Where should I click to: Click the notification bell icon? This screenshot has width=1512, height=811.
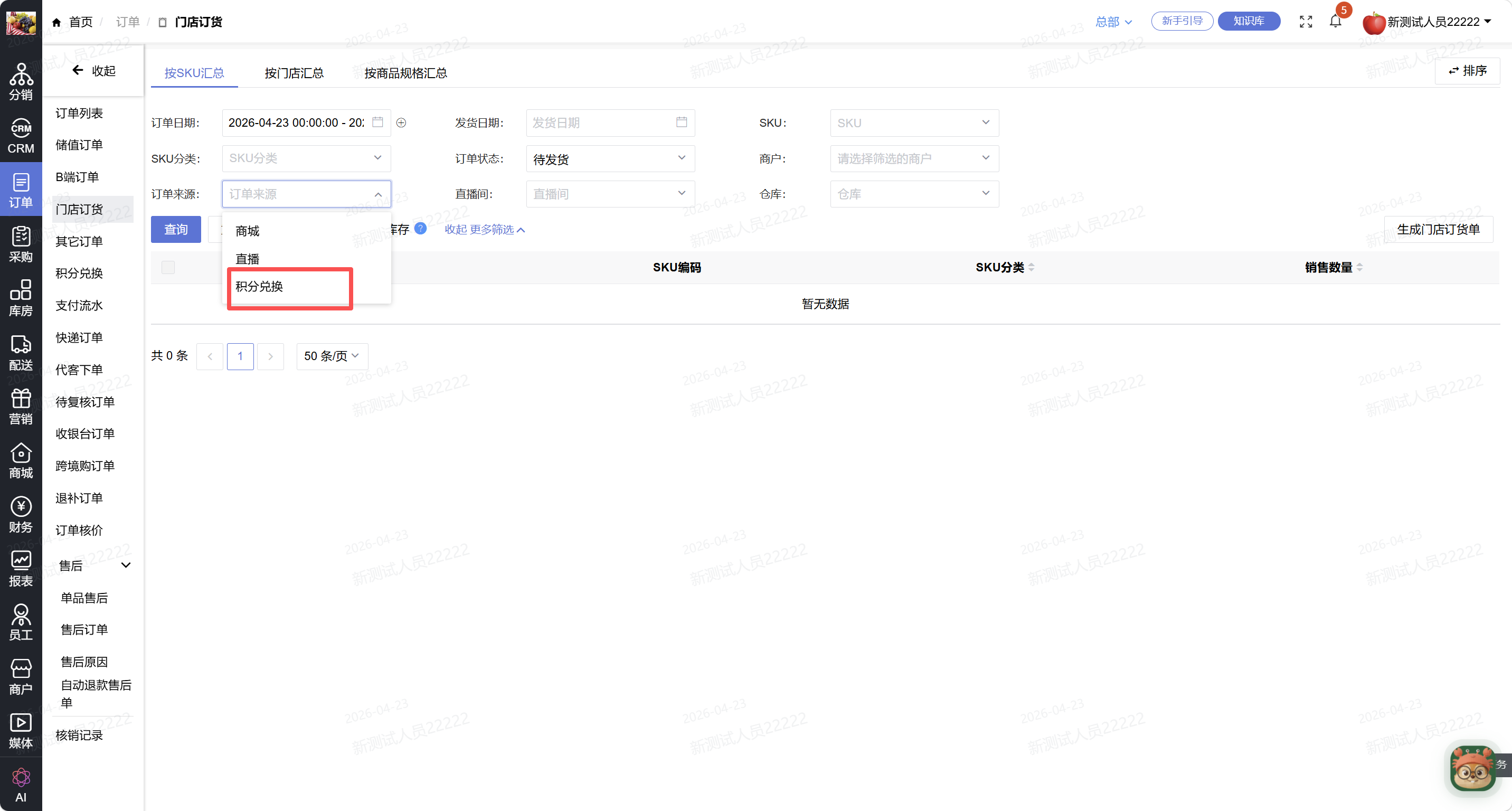coord(1335,22)
